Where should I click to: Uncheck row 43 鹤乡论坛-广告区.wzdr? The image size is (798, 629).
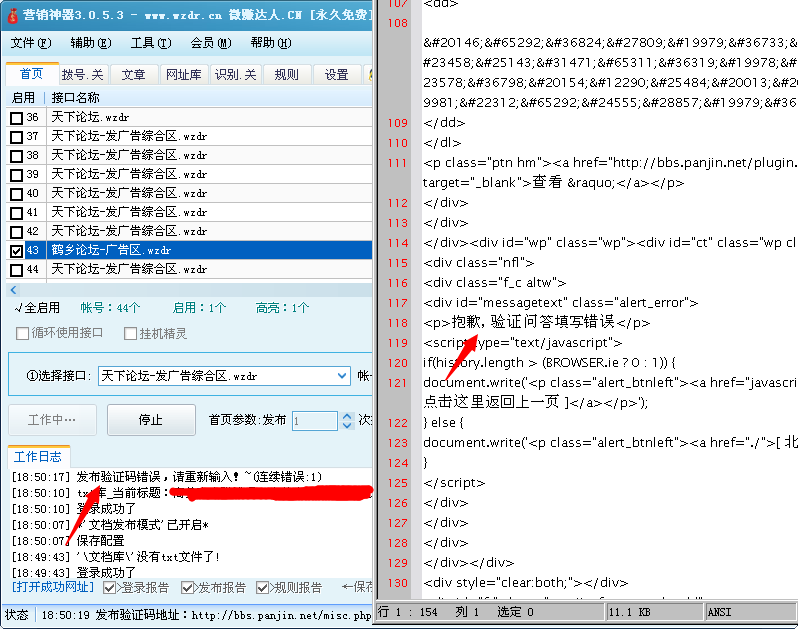[16, 251]
